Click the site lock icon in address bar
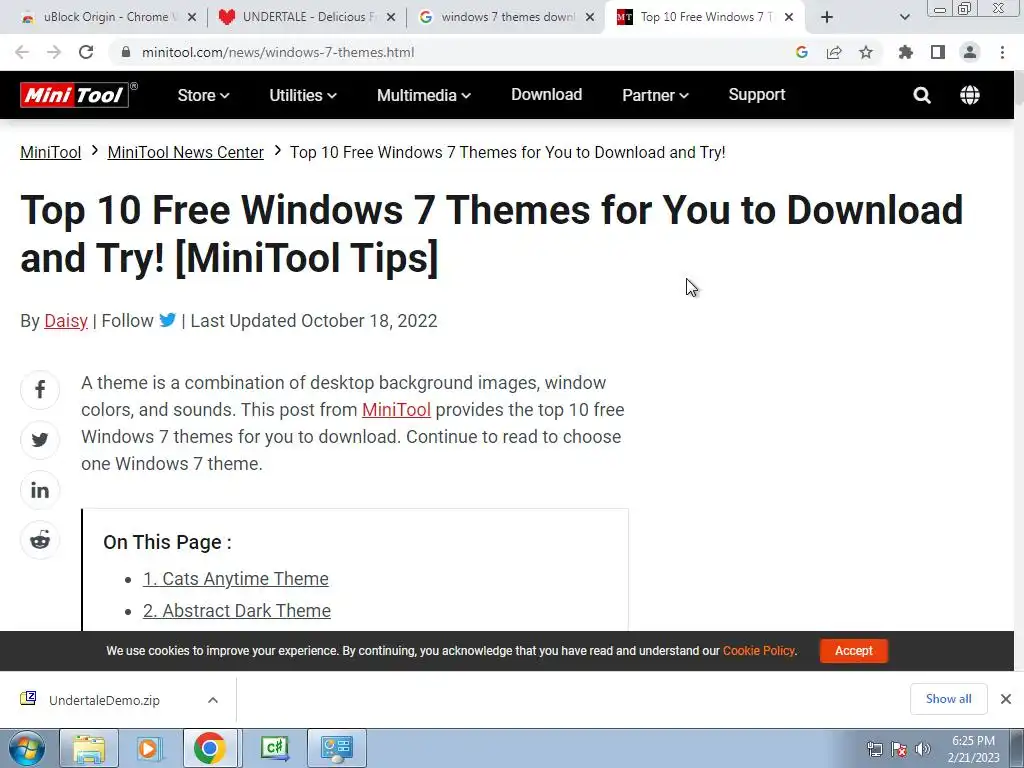This screenshot has width=1024, height=768. (126, 52)
